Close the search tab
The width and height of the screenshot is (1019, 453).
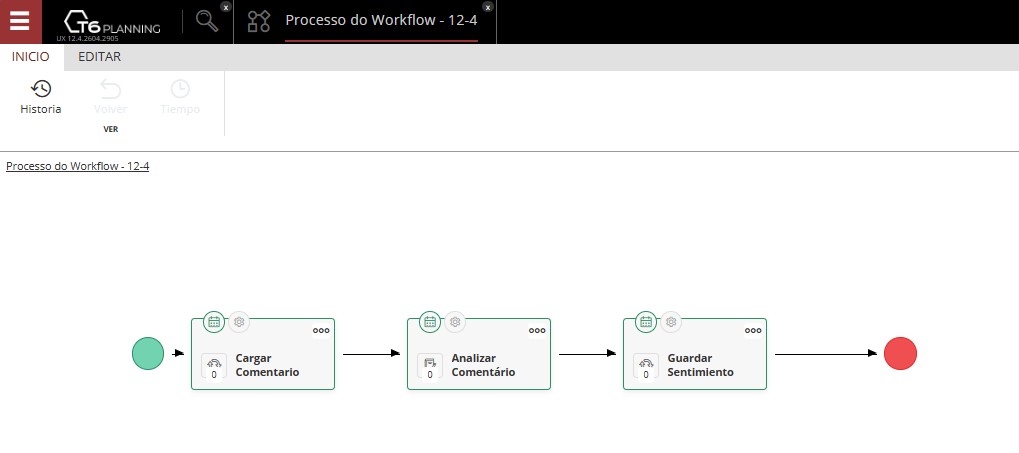[226, 7]
